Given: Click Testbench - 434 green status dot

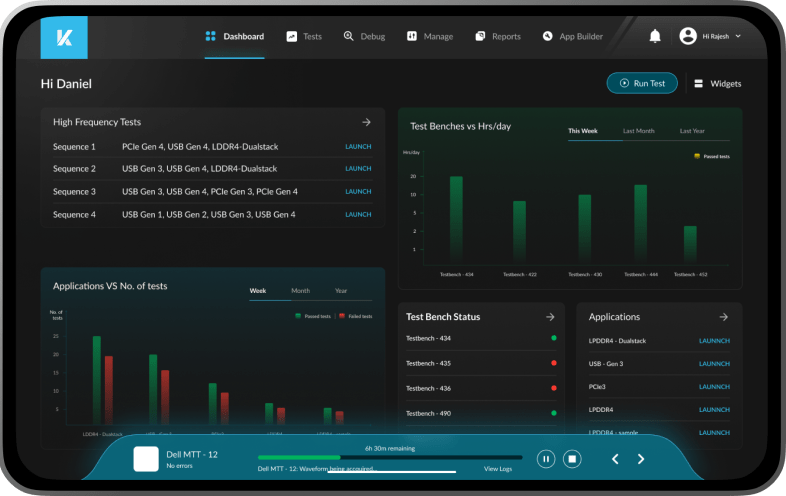Looking at the screenshot, I should (x=554, y=338).
